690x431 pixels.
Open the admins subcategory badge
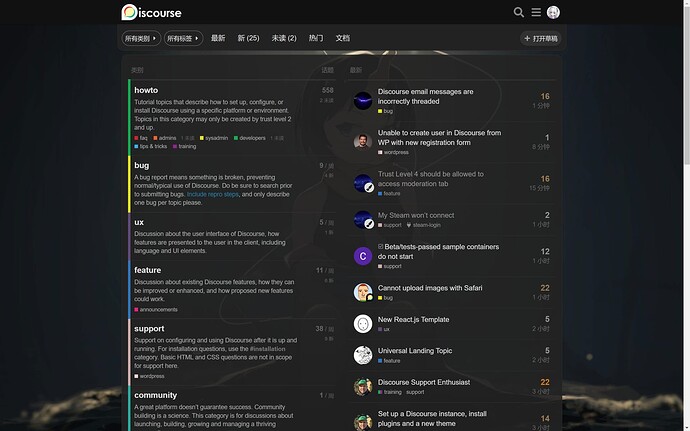165,138
